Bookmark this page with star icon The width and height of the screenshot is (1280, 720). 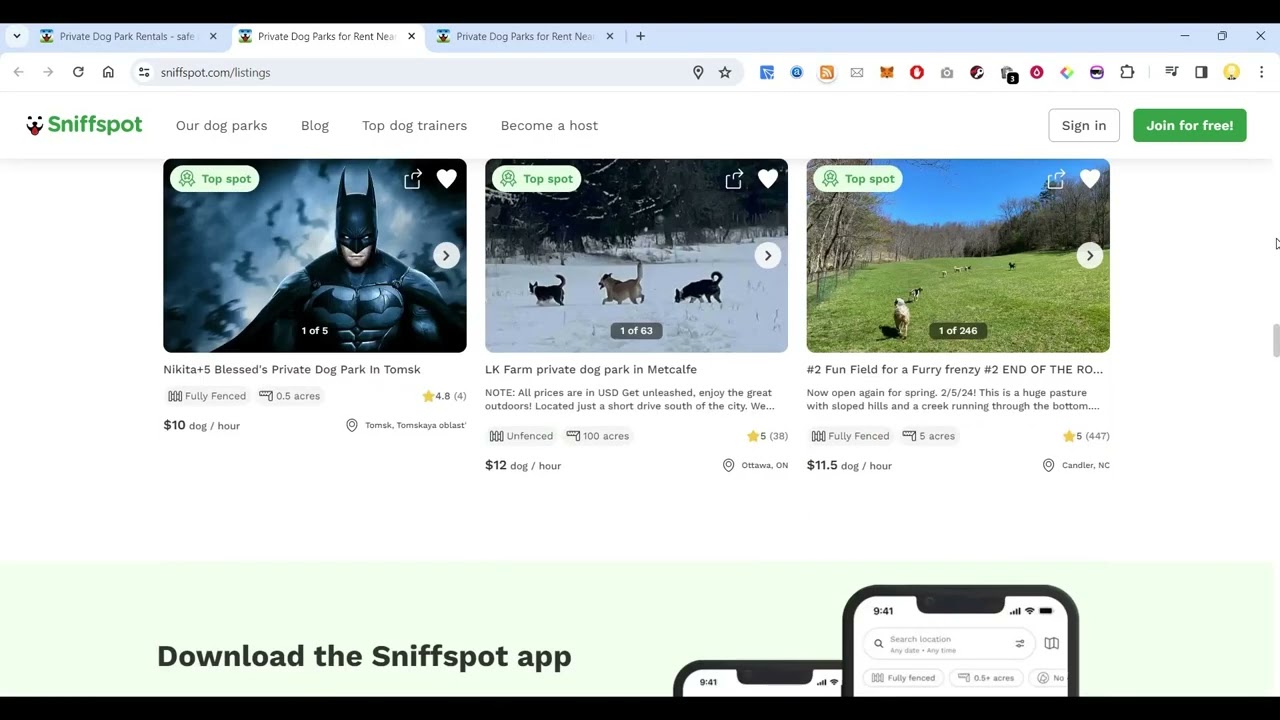pyautogui.click(x=725, y=72)
